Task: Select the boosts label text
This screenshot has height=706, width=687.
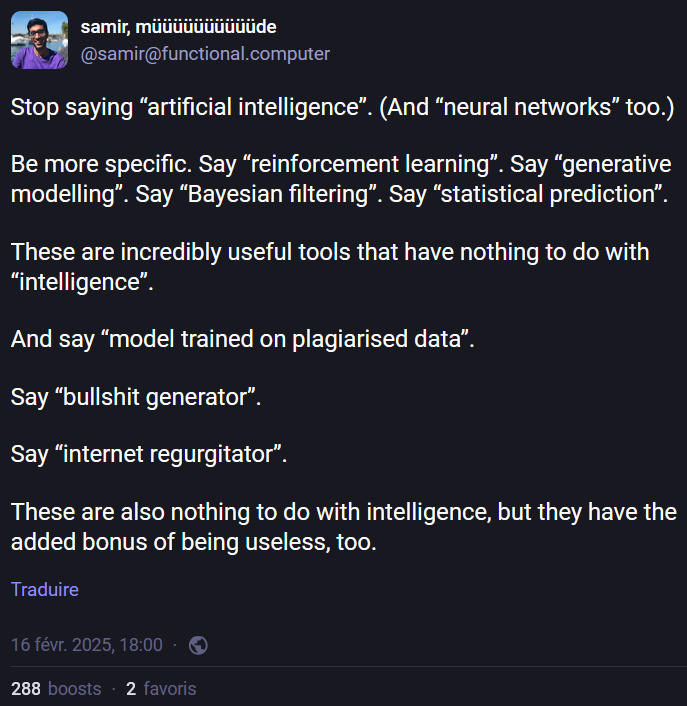Action: click(75, 689)
